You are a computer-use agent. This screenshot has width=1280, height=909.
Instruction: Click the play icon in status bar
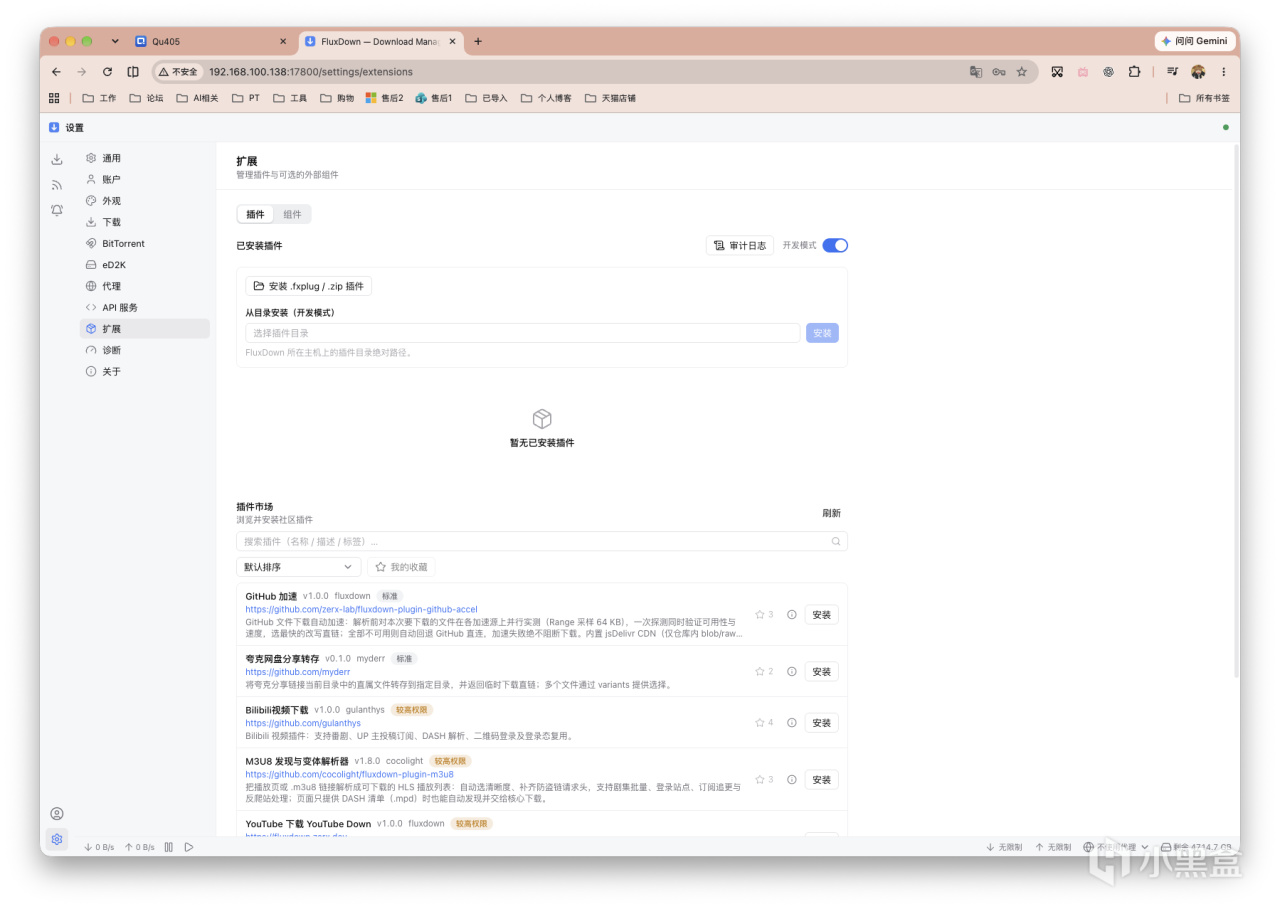(x=189, y=847)
